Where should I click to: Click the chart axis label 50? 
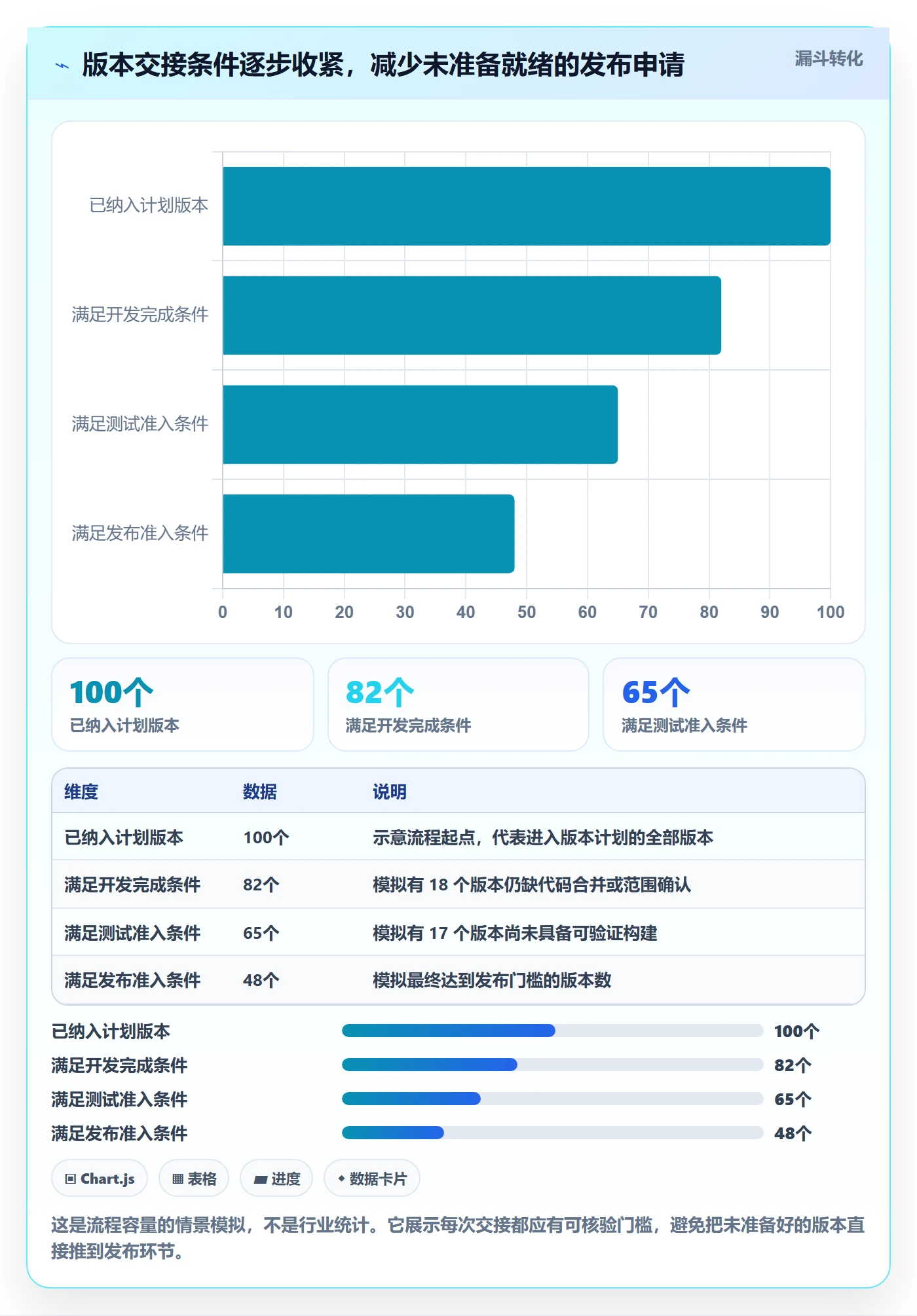point(527,612)
